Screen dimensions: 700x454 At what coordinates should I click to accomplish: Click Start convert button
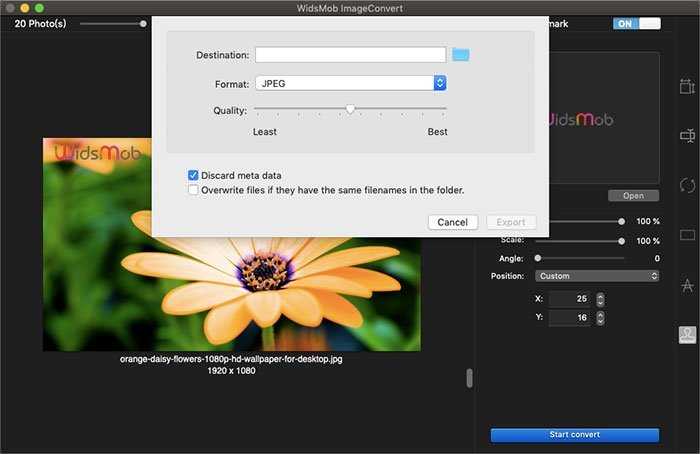[x=575, y=434]
